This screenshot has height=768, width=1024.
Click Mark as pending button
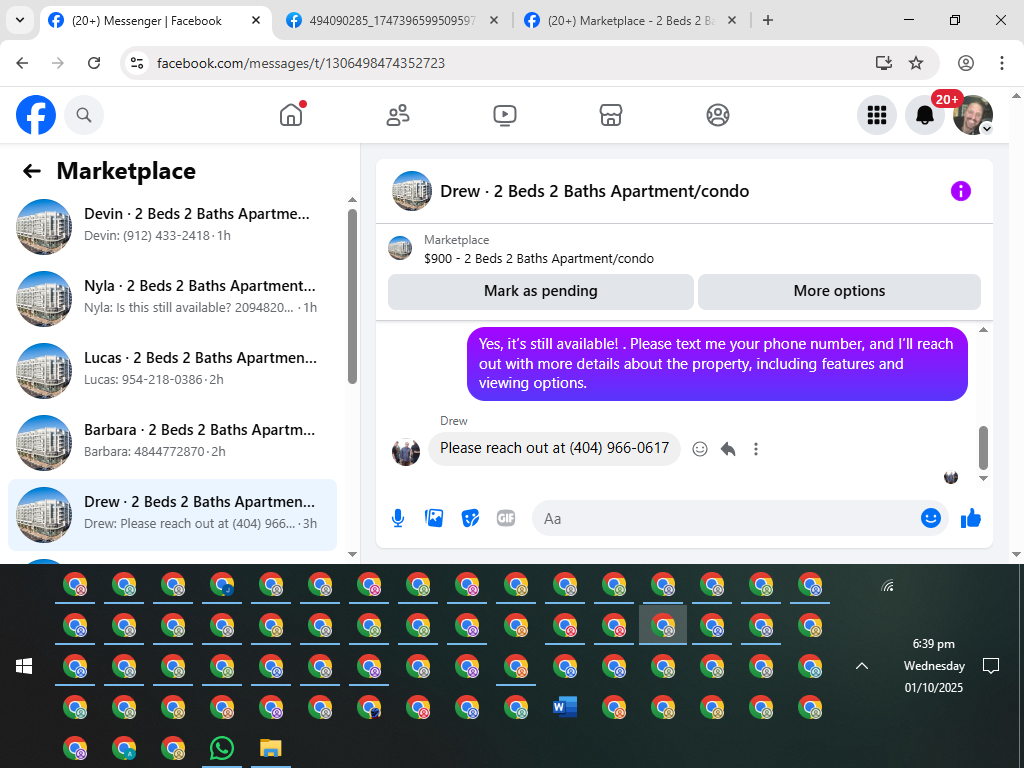click(541, 291)
